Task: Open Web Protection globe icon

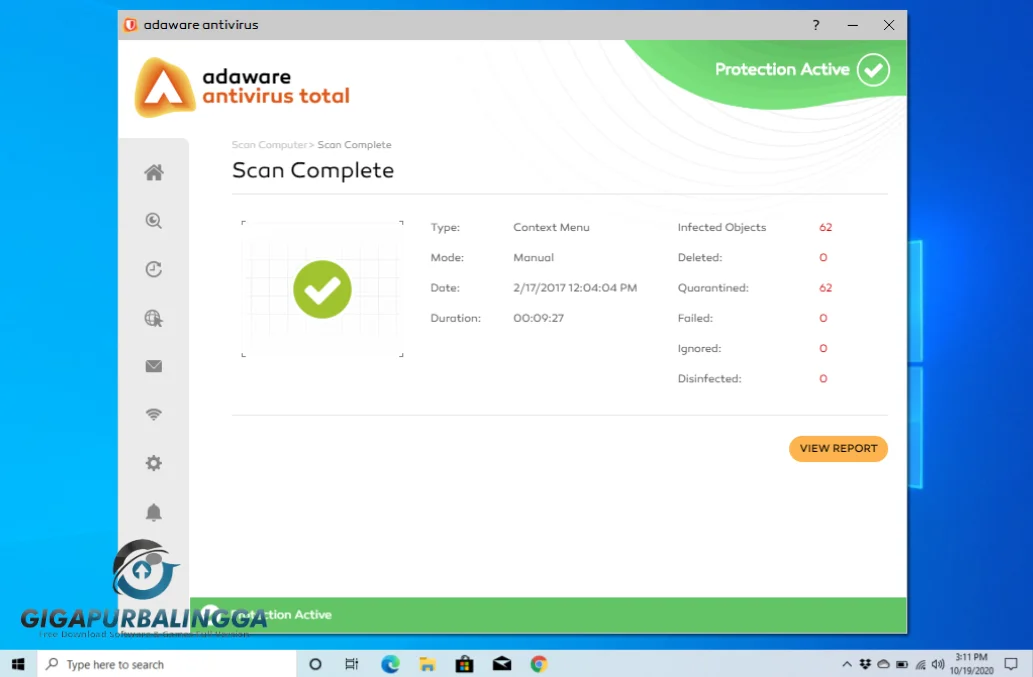Action: (154, 318)
